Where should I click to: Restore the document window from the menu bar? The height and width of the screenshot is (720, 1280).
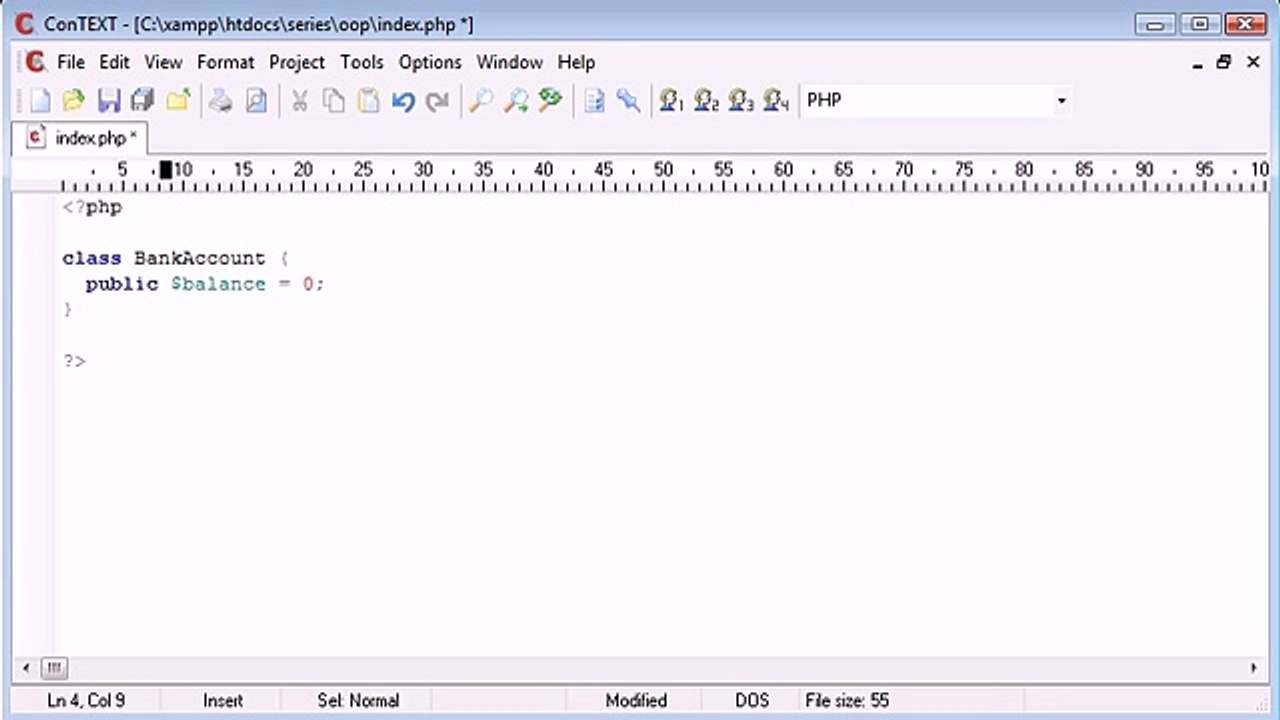[1224, 62]
